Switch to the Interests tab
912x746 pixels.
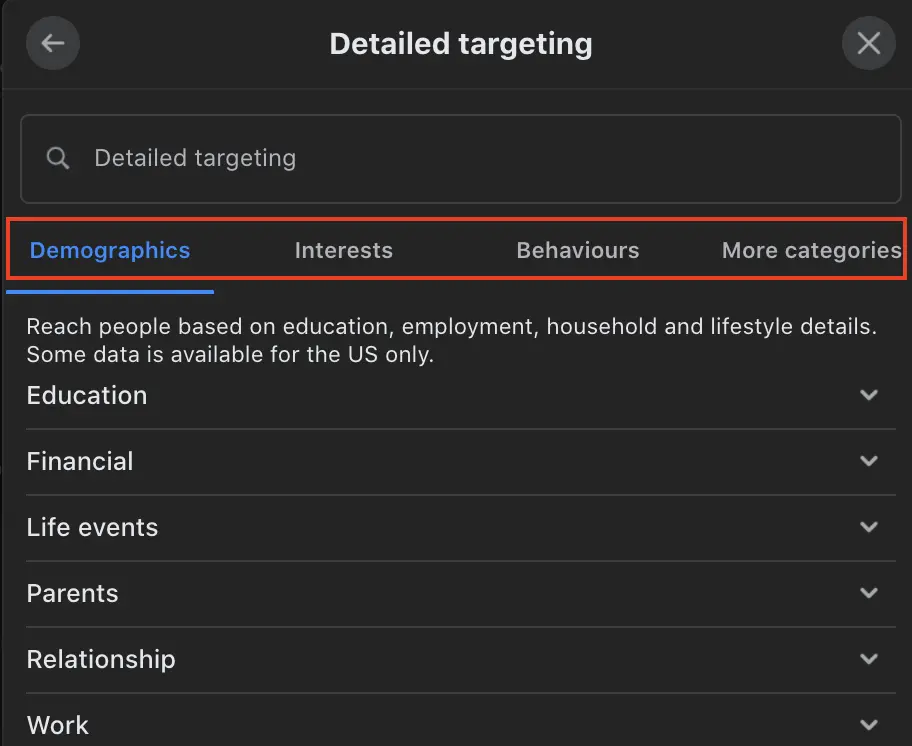click(344, 250)
